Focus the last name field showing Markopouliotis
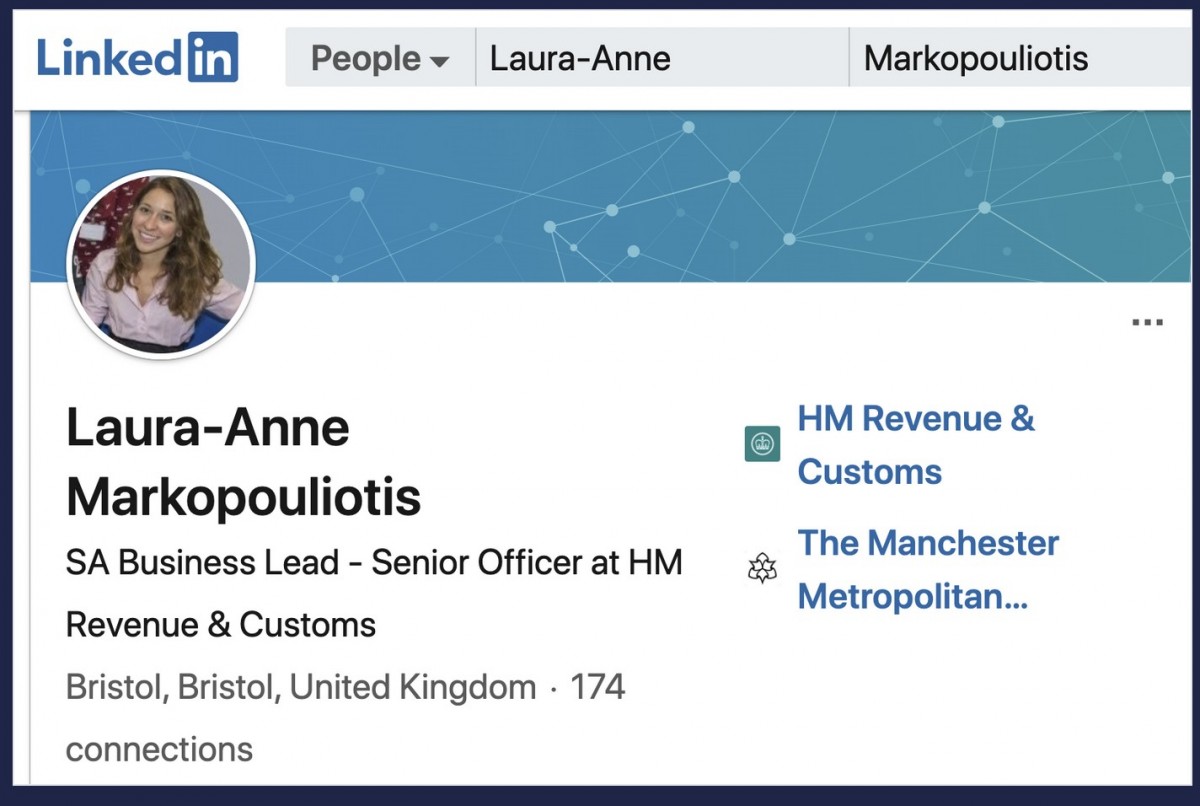 1021,58
